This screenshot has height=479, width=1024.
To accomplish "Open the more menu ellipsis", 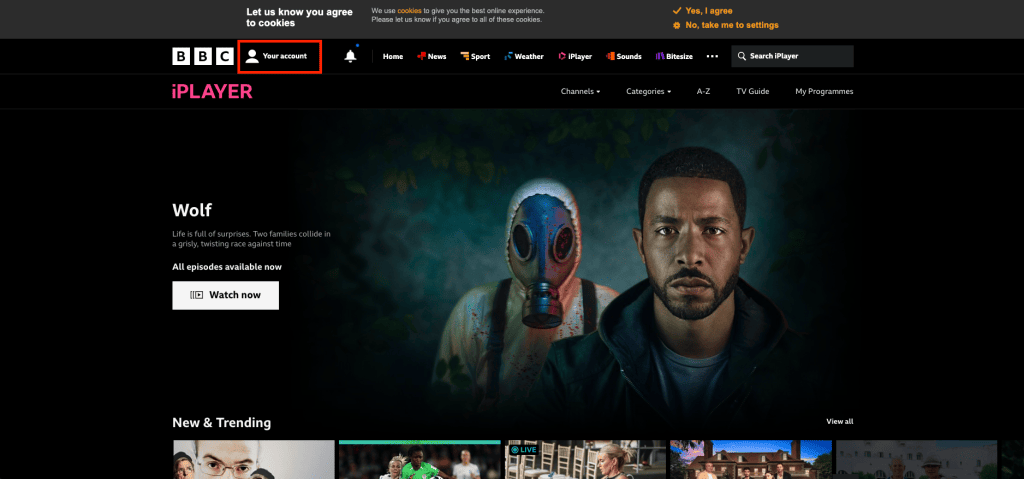I will [712, 56].
